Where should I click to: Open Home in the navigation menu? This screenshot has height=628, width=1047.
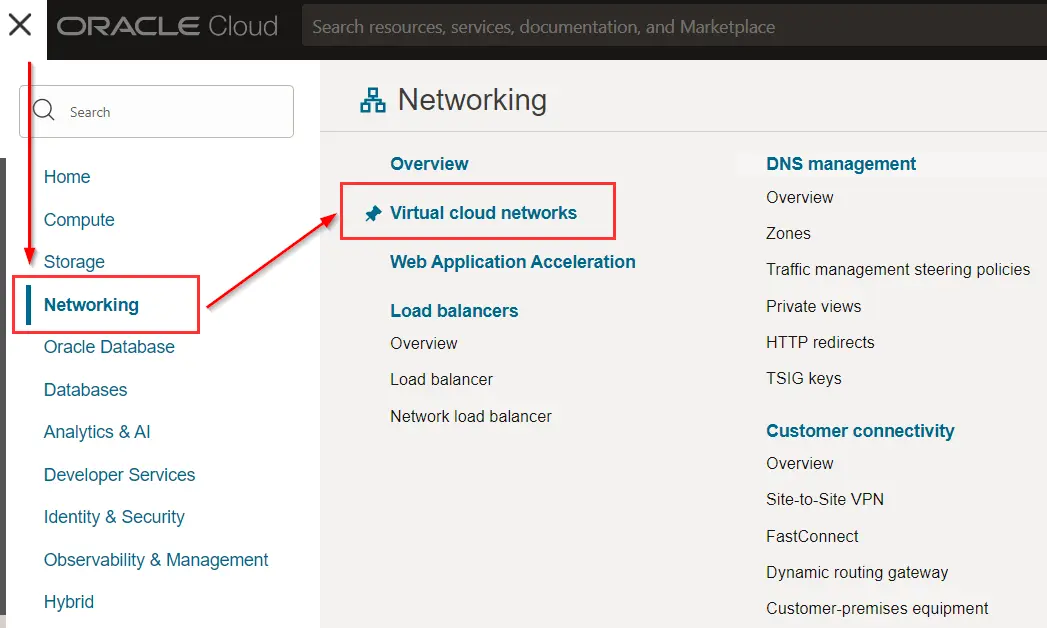[x=67, y=177]
